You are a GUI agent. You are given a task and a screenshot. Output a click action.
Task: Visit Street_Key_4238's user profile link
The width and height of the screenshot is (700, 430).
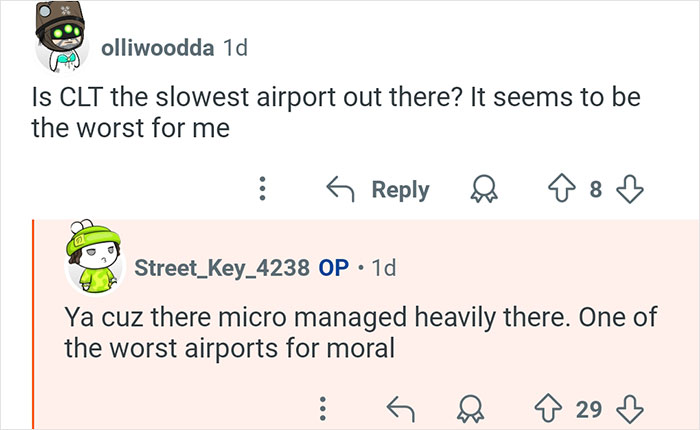coord(222,268)
